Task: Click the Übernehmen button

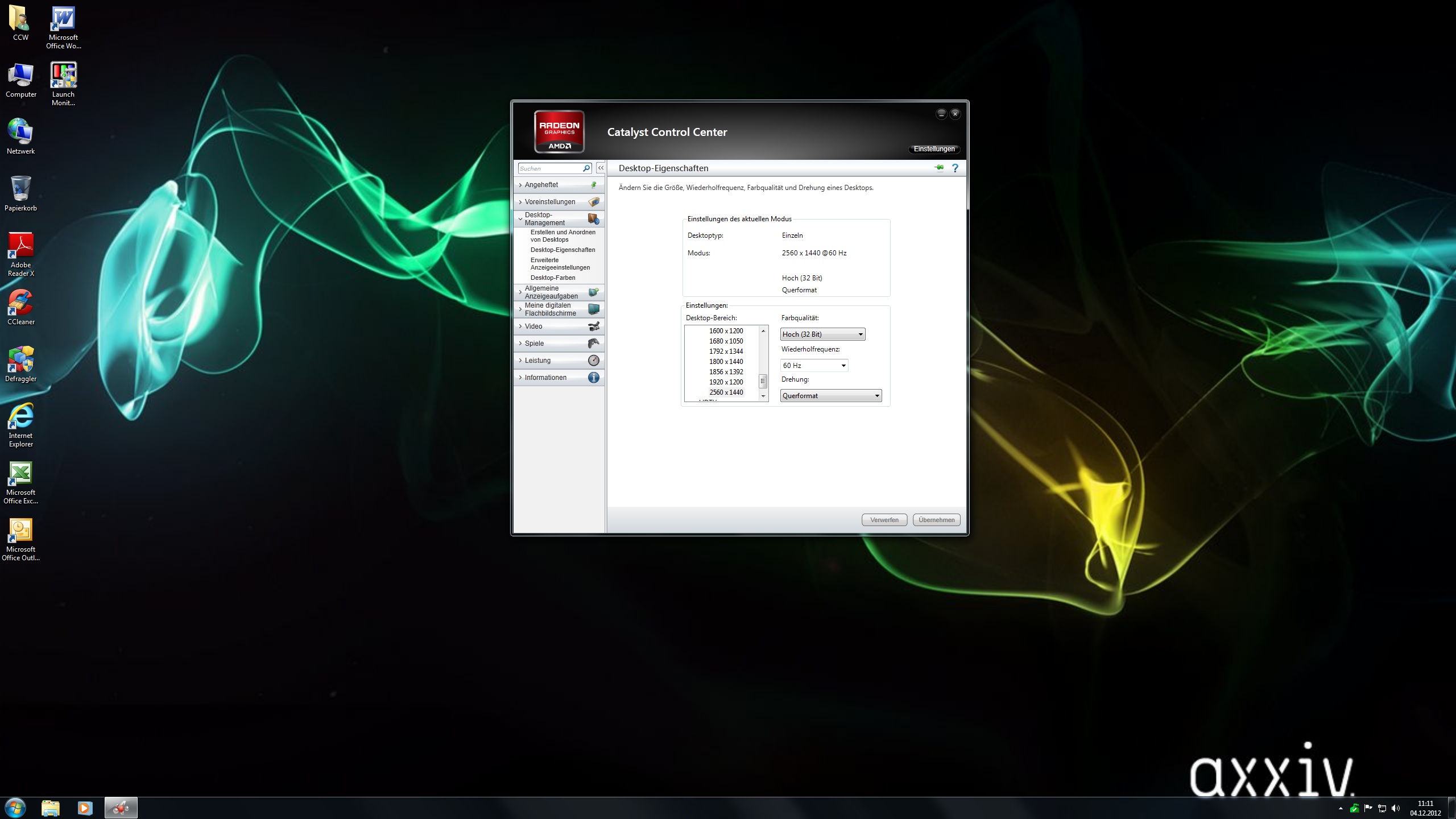Action: 936,520
